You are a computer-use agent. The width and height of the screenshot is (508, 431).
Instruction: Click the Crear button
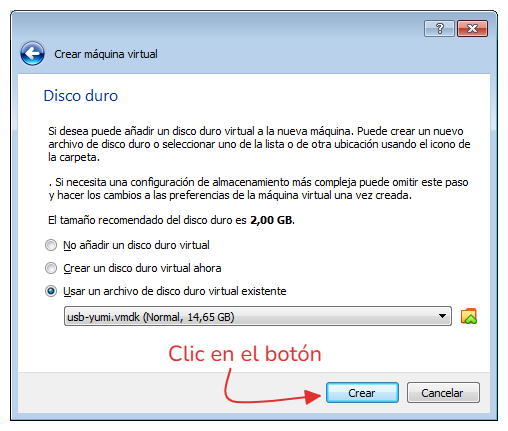coord(362,393)
